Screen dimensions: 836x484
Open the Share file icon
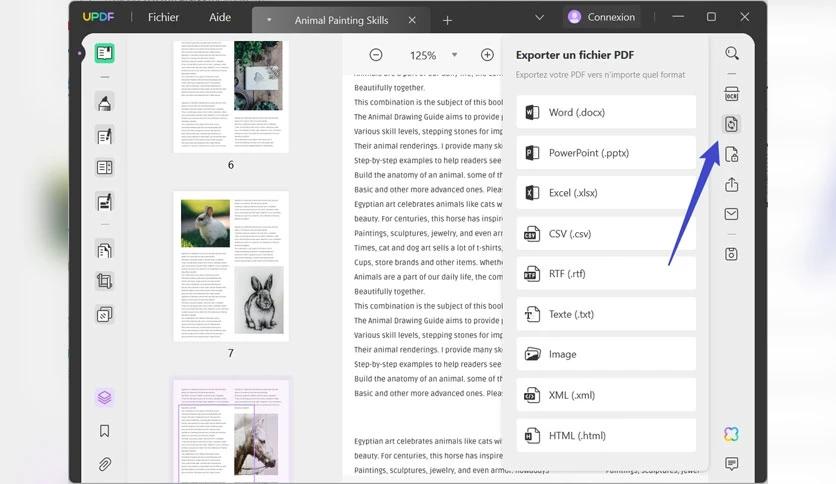(x=732, y=184)
